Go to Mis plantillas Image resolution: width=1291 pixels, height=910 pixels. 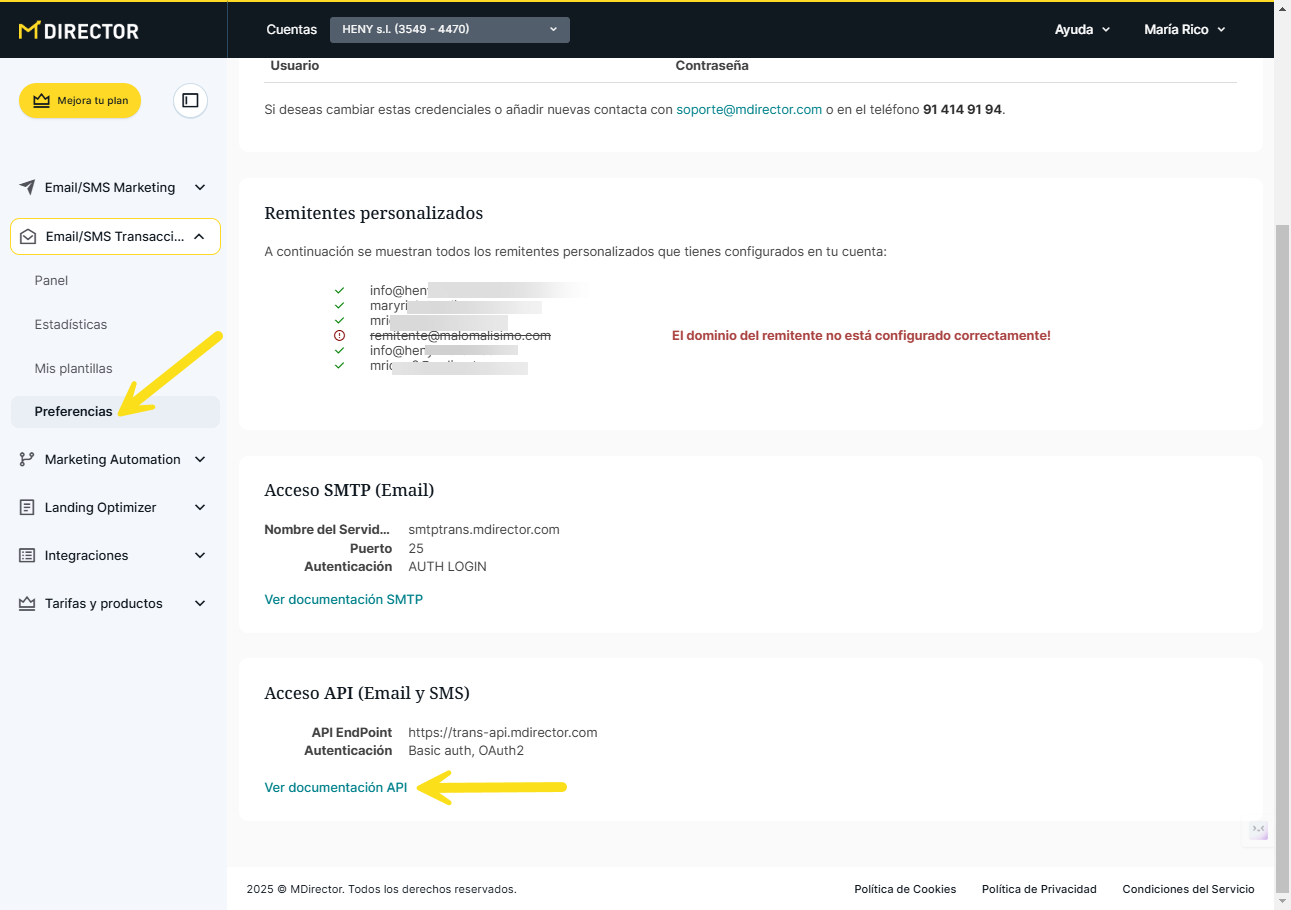pos(73,368)
